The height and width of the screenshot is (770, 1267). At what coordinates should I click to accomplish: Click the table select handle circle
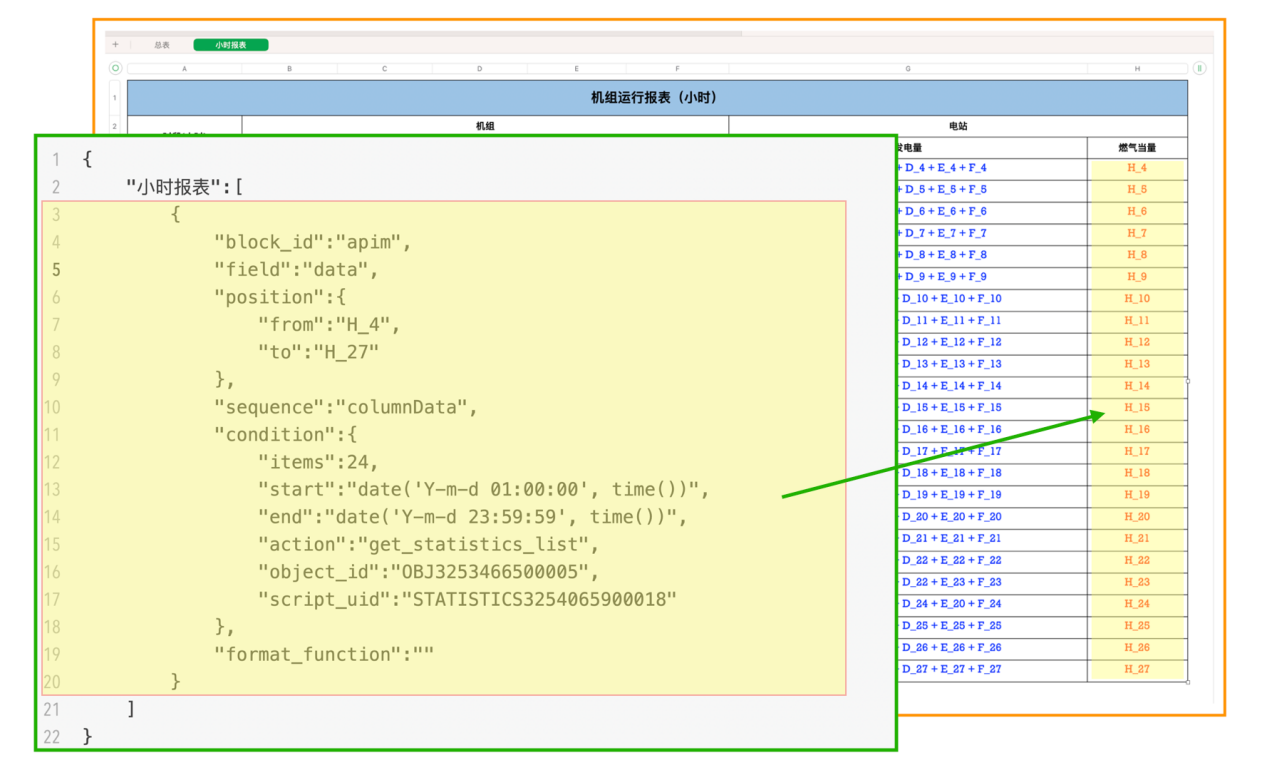tap(115, 68)
